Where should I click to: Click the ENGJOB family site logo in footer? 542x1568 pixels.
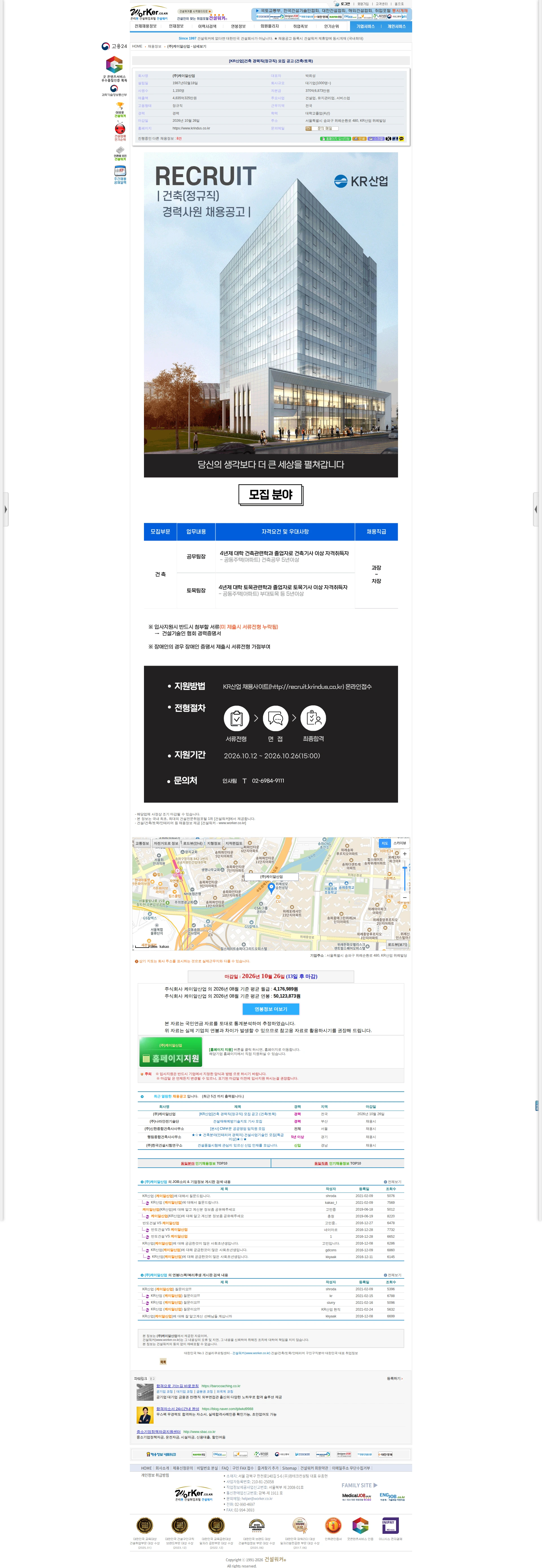(x=392, y=1496)
